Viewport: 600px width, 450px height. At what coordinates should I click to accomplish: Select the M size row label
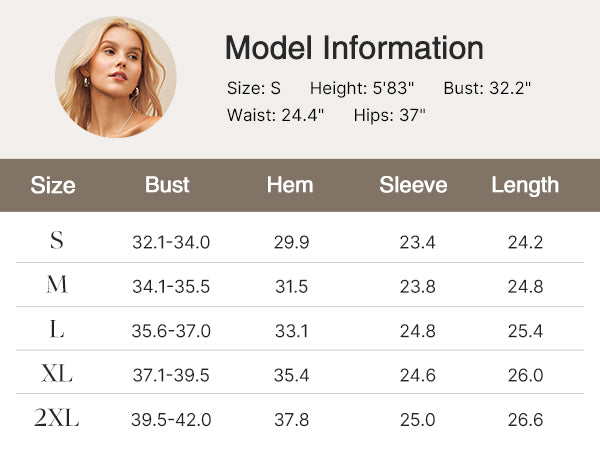coord(57,286)
